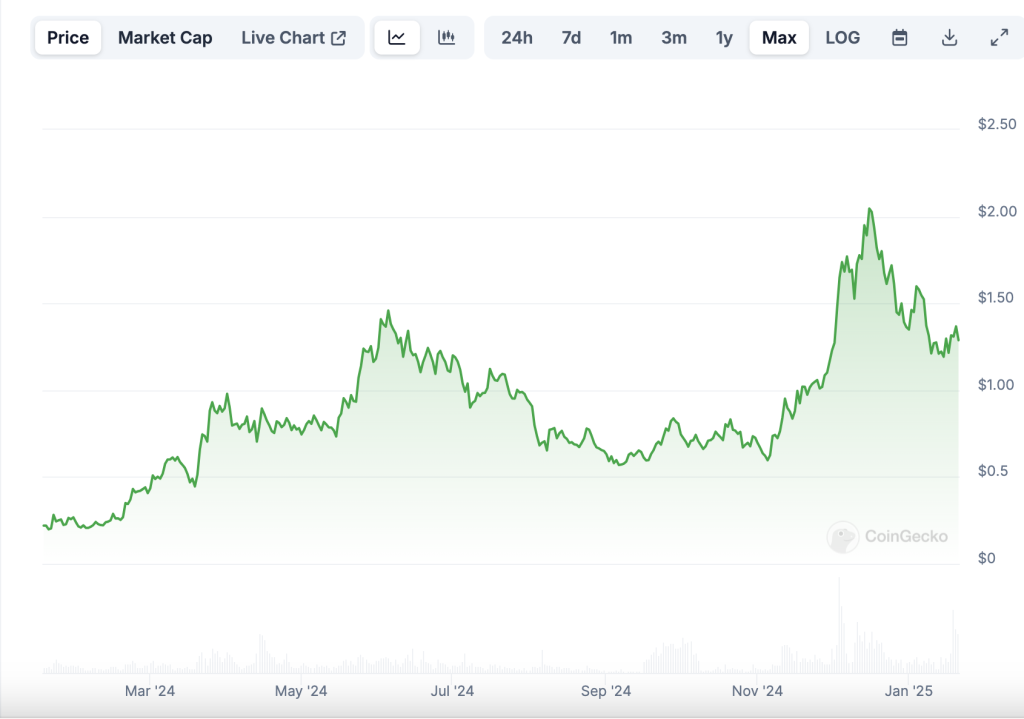Open the calendar date range picker
The height and width of the screenshot is (719, 1024).
pos(899,38)
